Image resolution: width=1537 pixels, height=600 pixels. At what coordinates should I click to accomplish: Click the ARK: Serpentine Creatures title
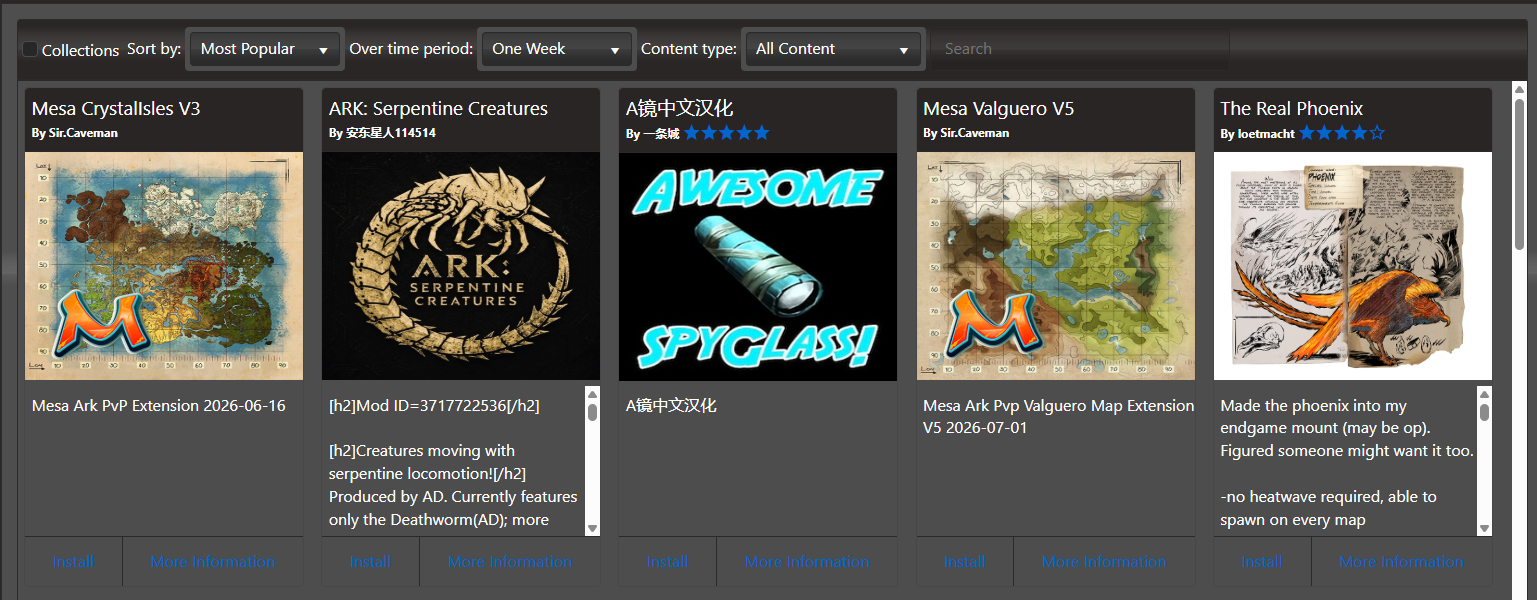coord(438,108)
